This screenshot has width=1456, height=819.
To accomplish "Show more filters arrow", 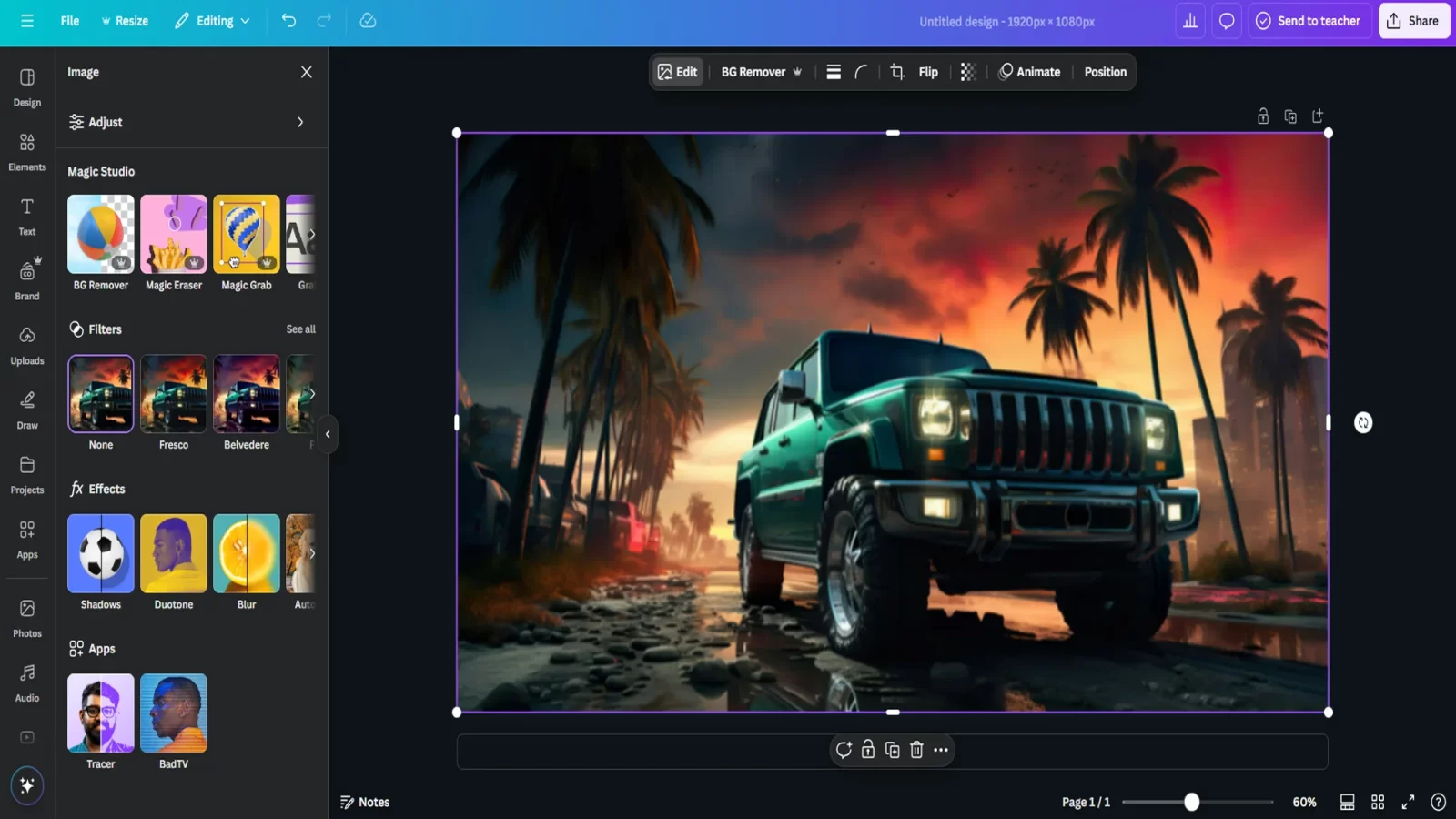I will [311, 394].
